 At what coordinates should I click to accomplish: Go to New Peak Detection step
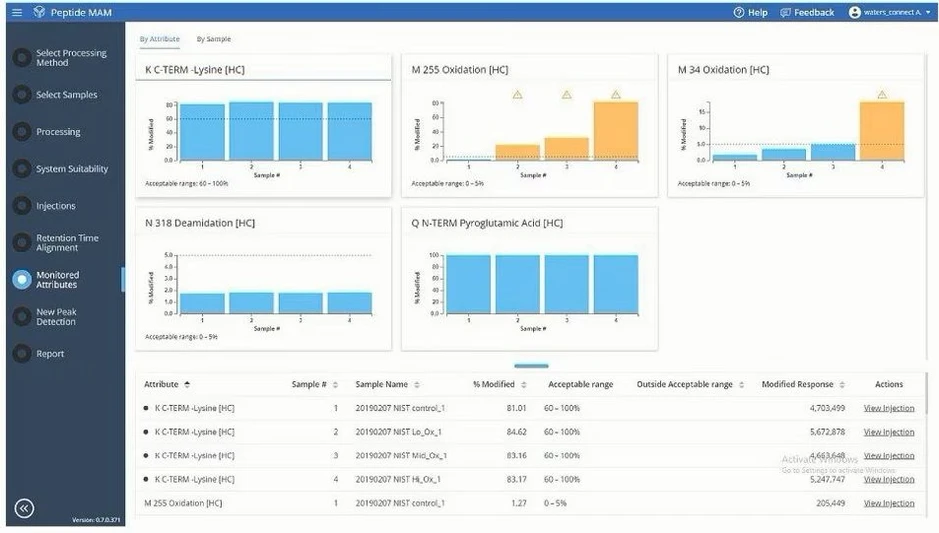coord(56,317)
